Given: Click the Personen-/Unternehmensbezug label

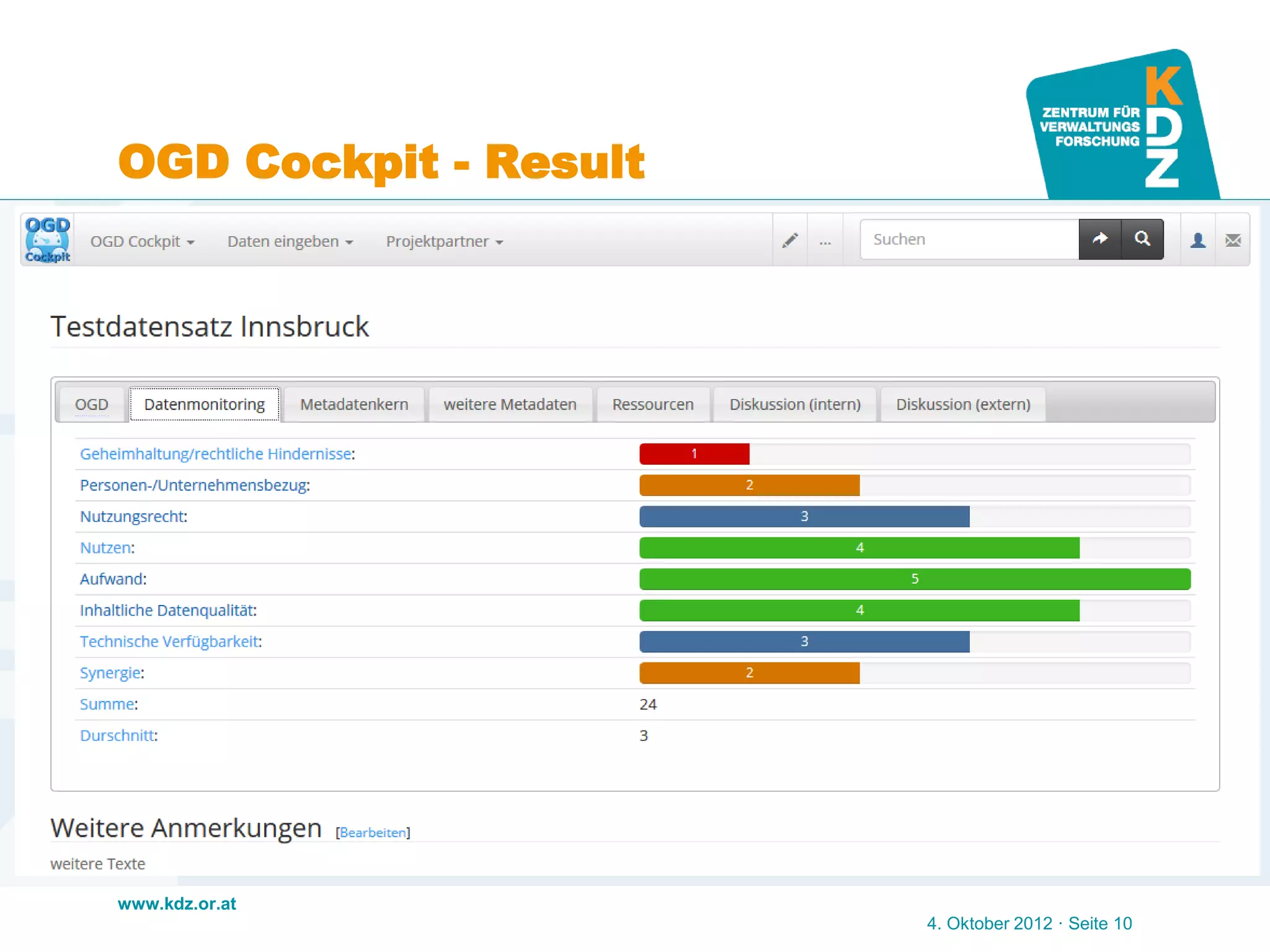Looking at the screenshot, I should (x=195, y=485).
